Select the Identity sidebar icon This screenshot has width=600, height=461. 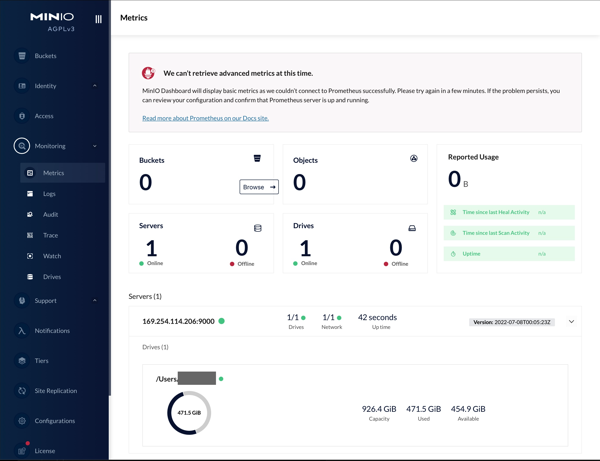(x=22, y=86)
